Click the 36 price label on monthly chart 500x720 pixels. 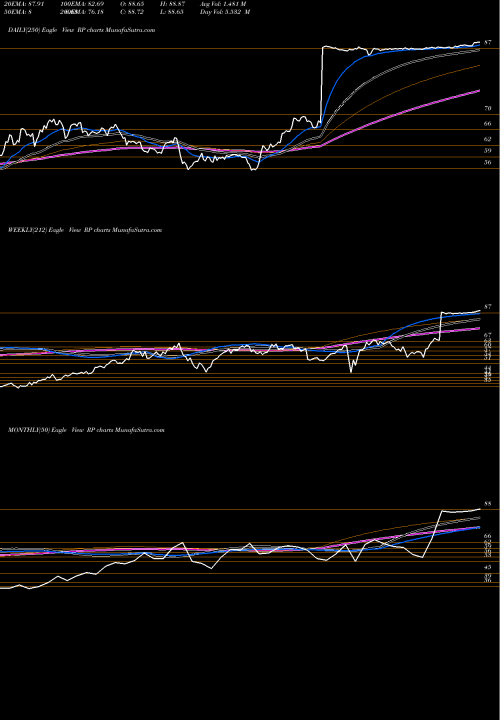pos(488,580)
